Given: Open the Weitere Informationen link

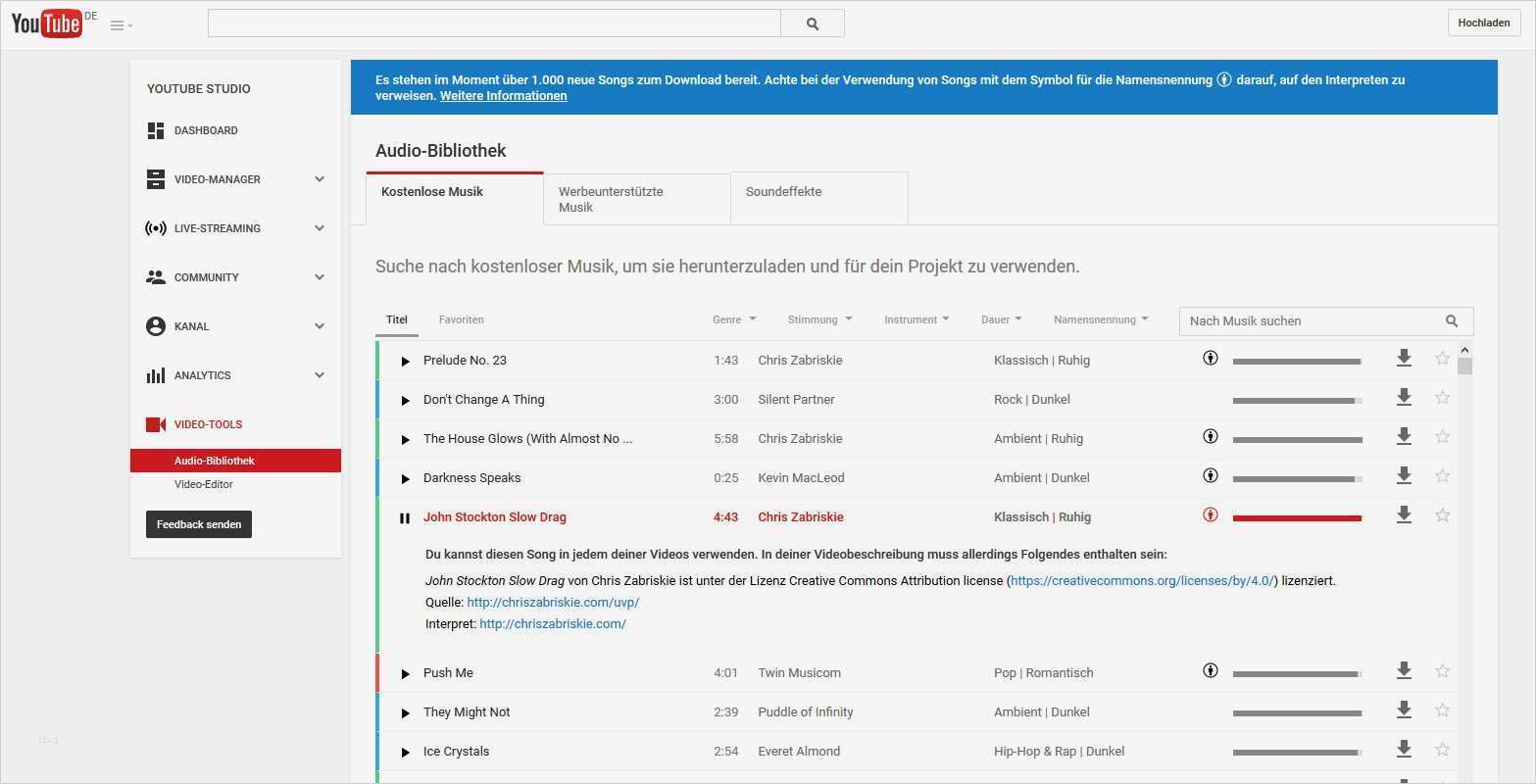Looking at the screenshot, I should (503, 96).
